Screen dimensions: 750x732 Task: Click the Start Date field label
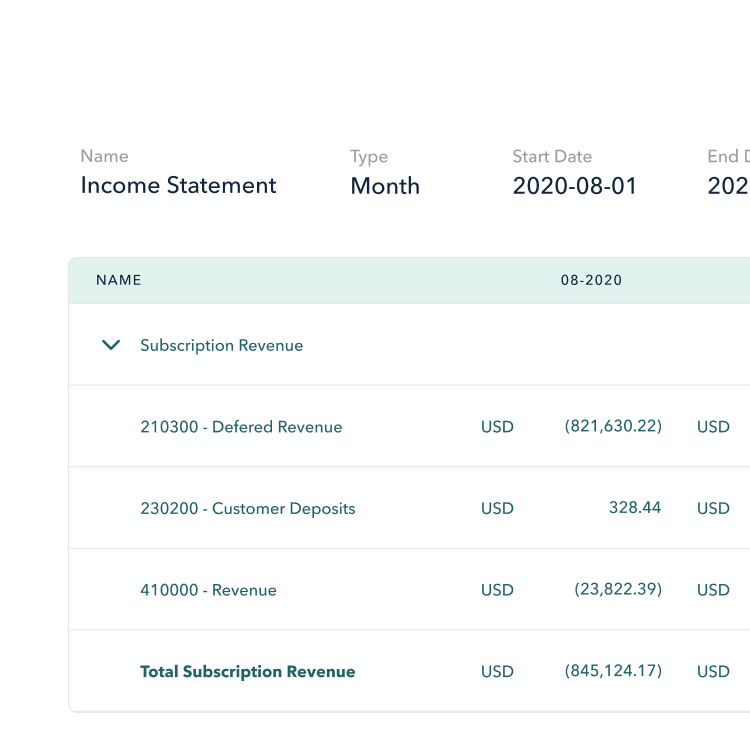pyautogui.click(x=552, y=156)
